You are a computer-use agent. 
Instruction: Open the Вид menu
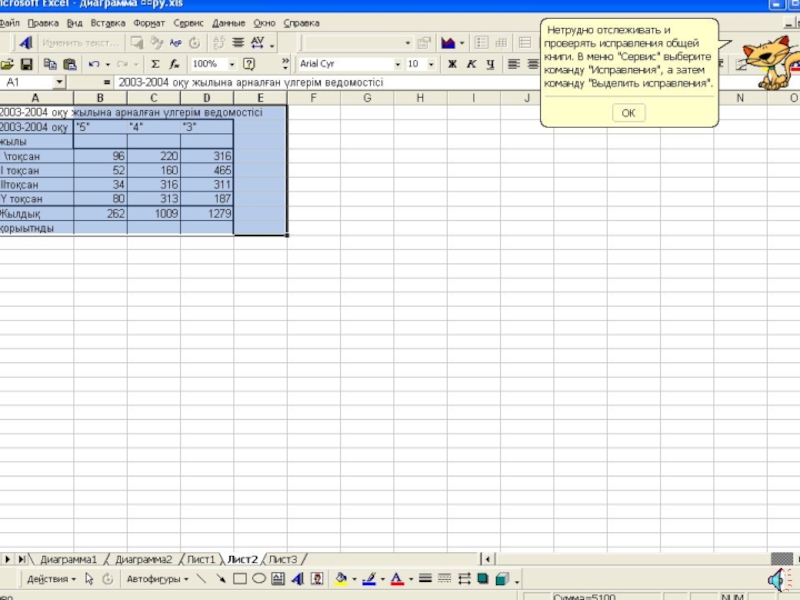point(74,23)
